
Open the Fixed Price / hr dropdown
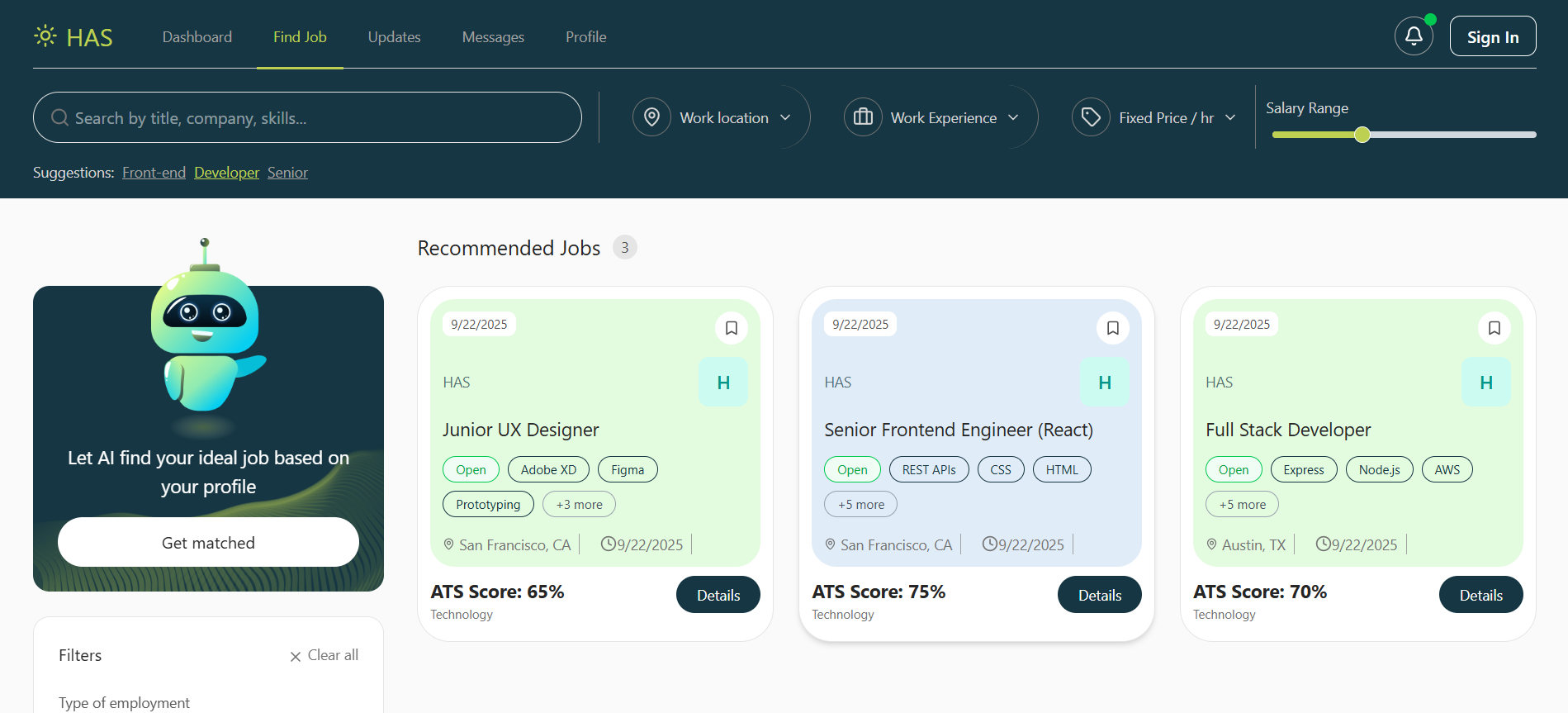1230,118
